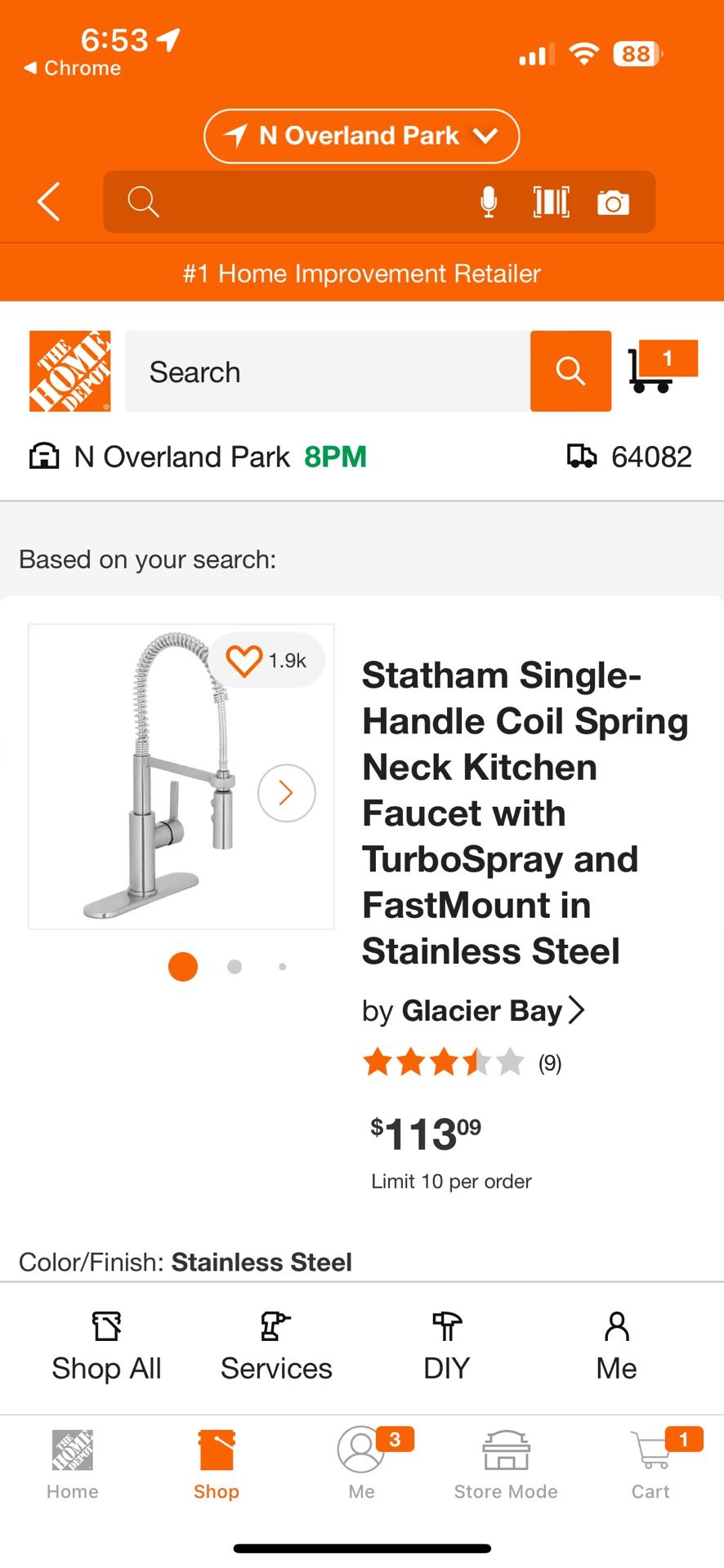Open the Statham faucet product title
Image resolution: width=724 pixels, height=1568 pixels.
point(524,813)
